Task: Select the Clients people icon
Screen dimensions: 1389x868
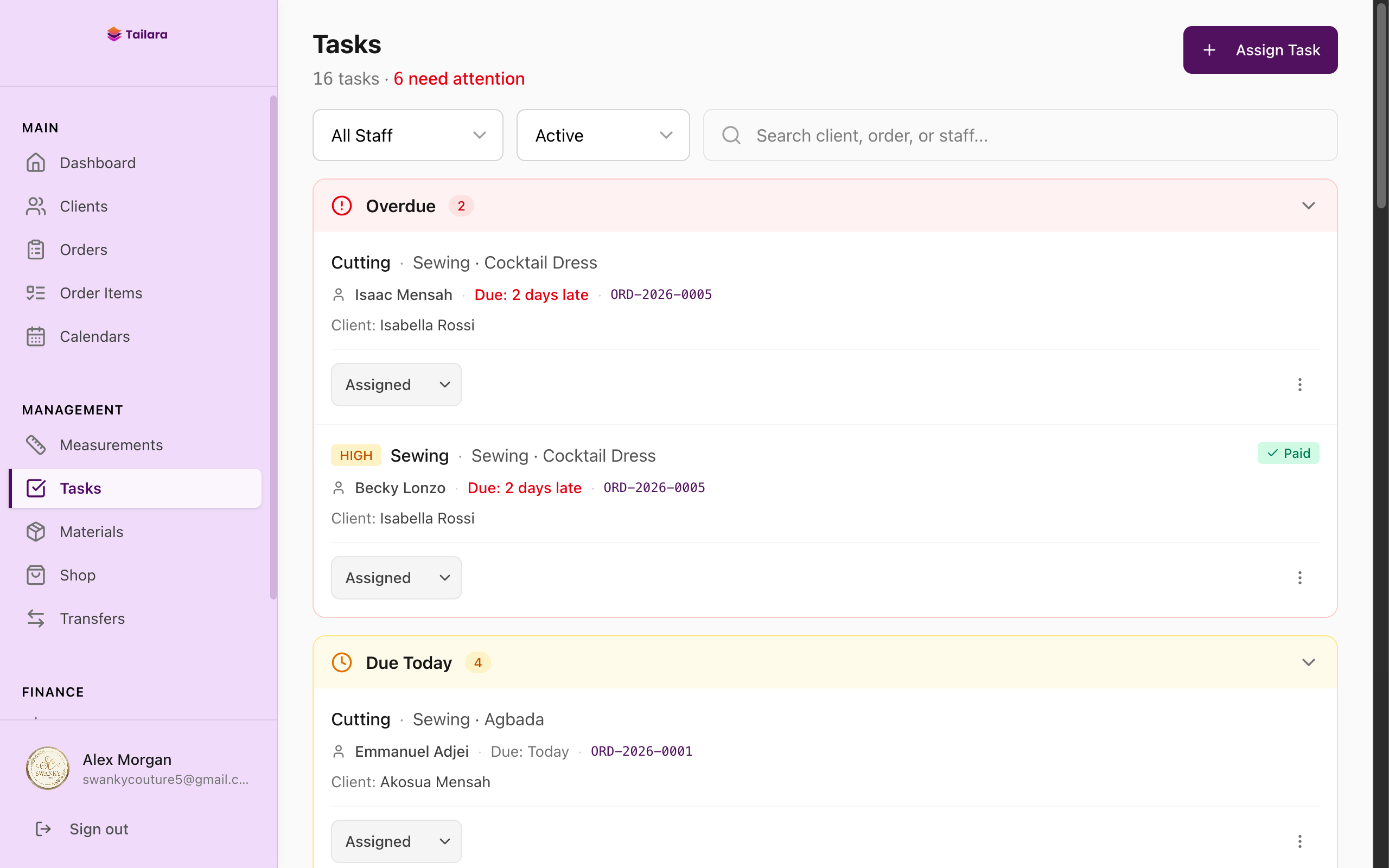Action: point(36,206)
